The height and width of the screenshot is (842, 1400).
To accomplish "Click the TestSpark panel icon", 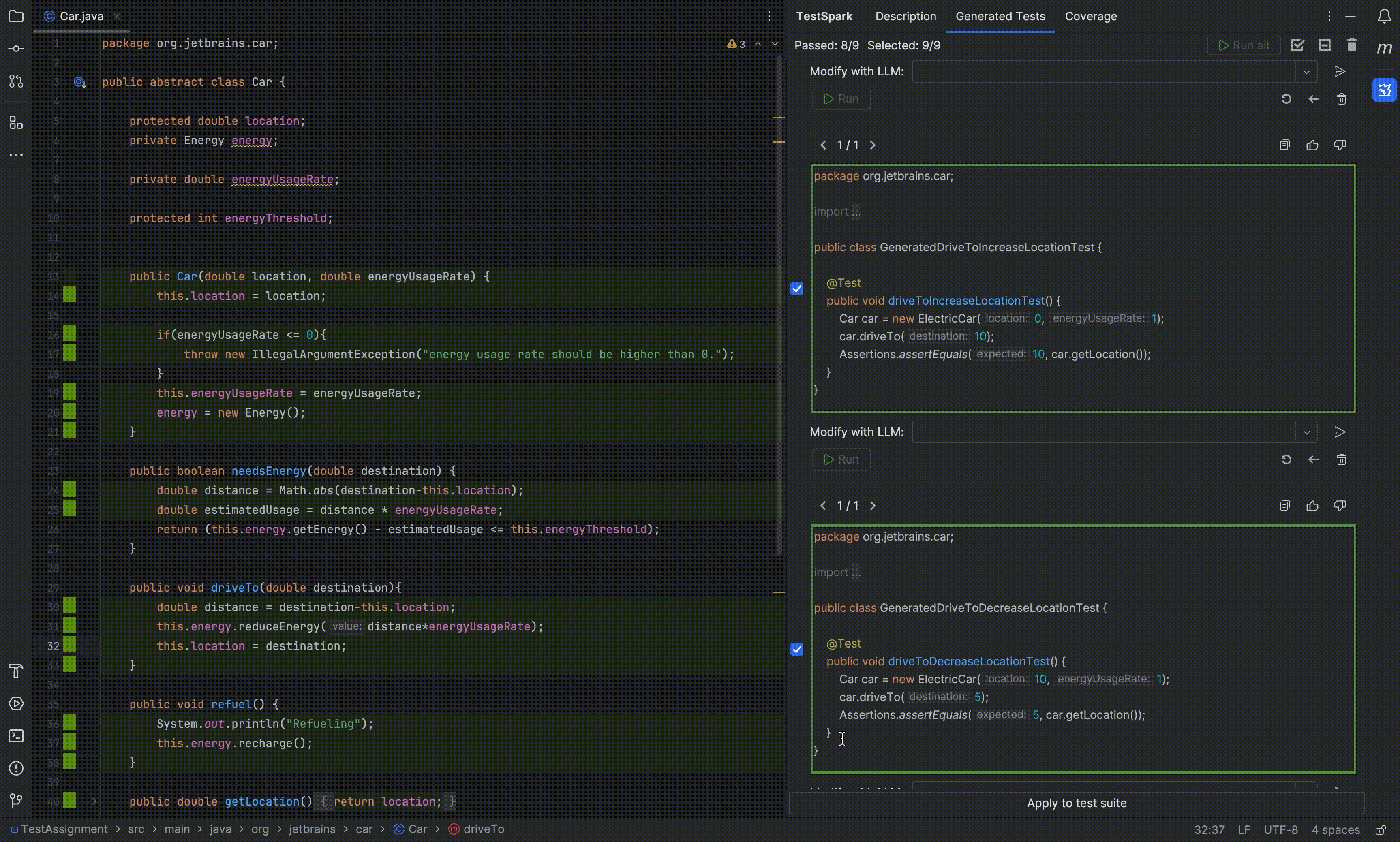I will [x=1386, y=90].
